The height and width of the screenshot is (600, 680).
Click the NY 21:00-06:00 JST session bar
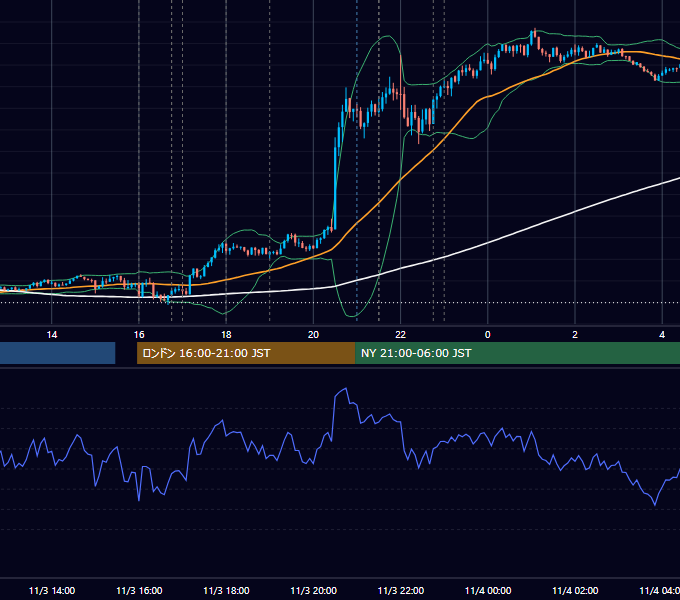click(517, 353)
